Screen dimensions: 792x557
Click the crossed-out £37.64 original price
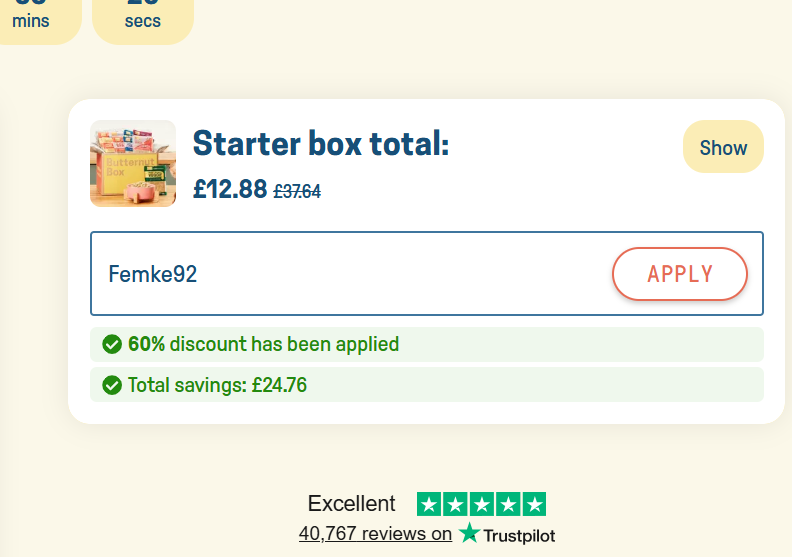(x=297, y=191)
